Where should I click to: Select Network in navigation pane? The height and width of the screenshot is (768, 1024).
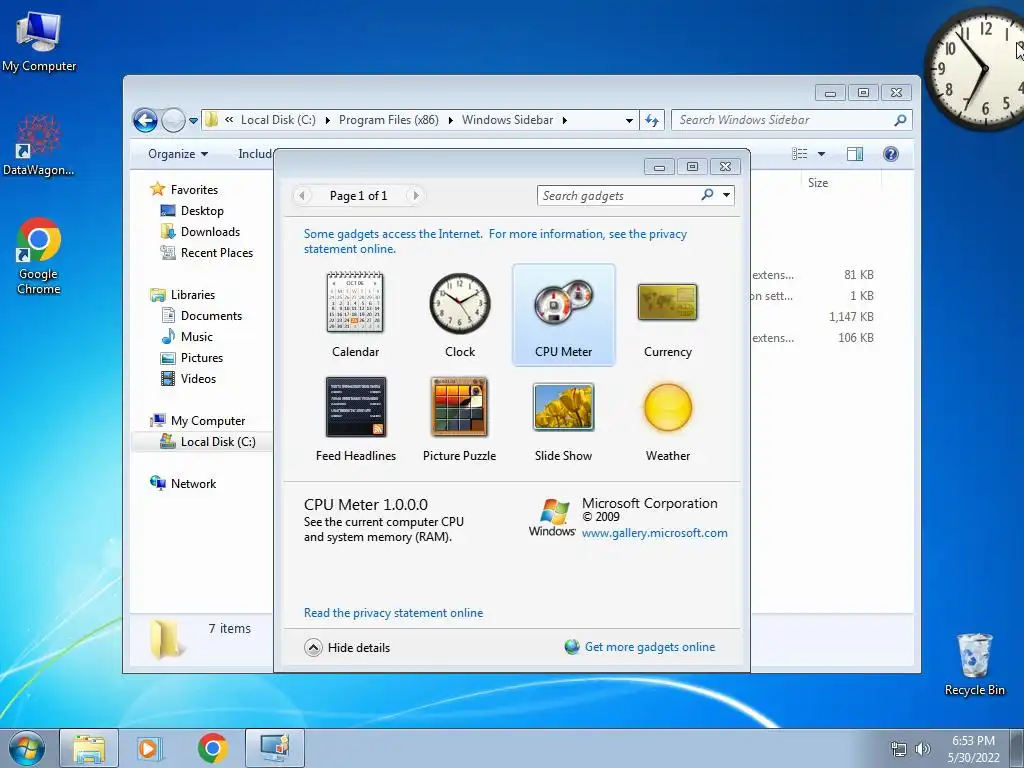point(193,484)
